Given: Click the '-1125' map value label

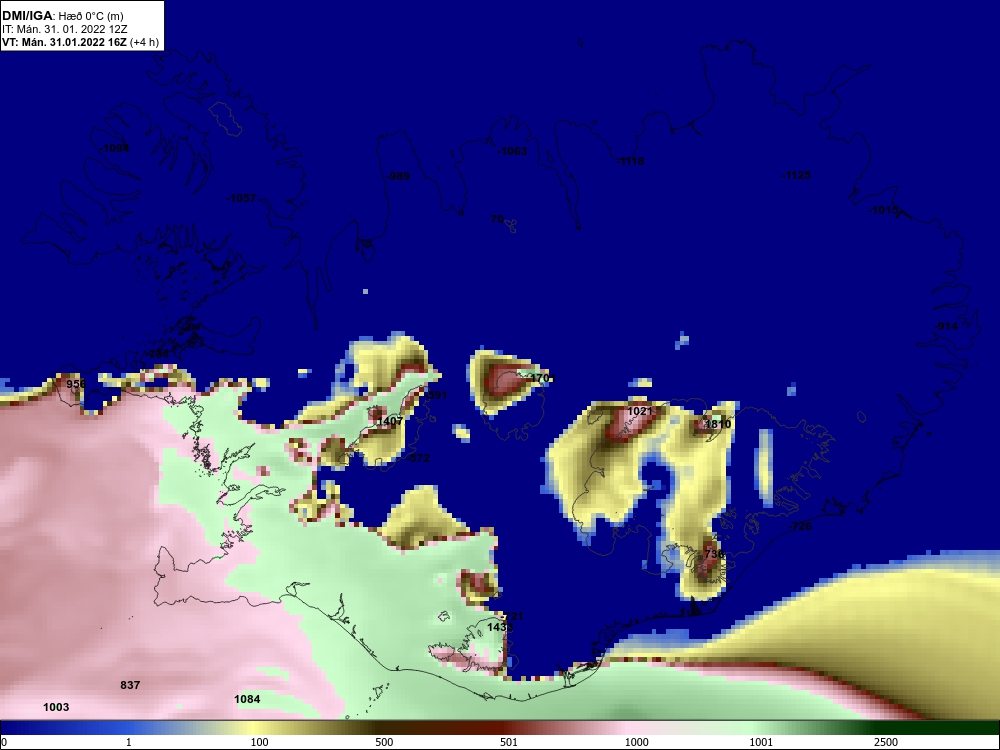Looking at the screenshot, I should click(x=797, y=175).
